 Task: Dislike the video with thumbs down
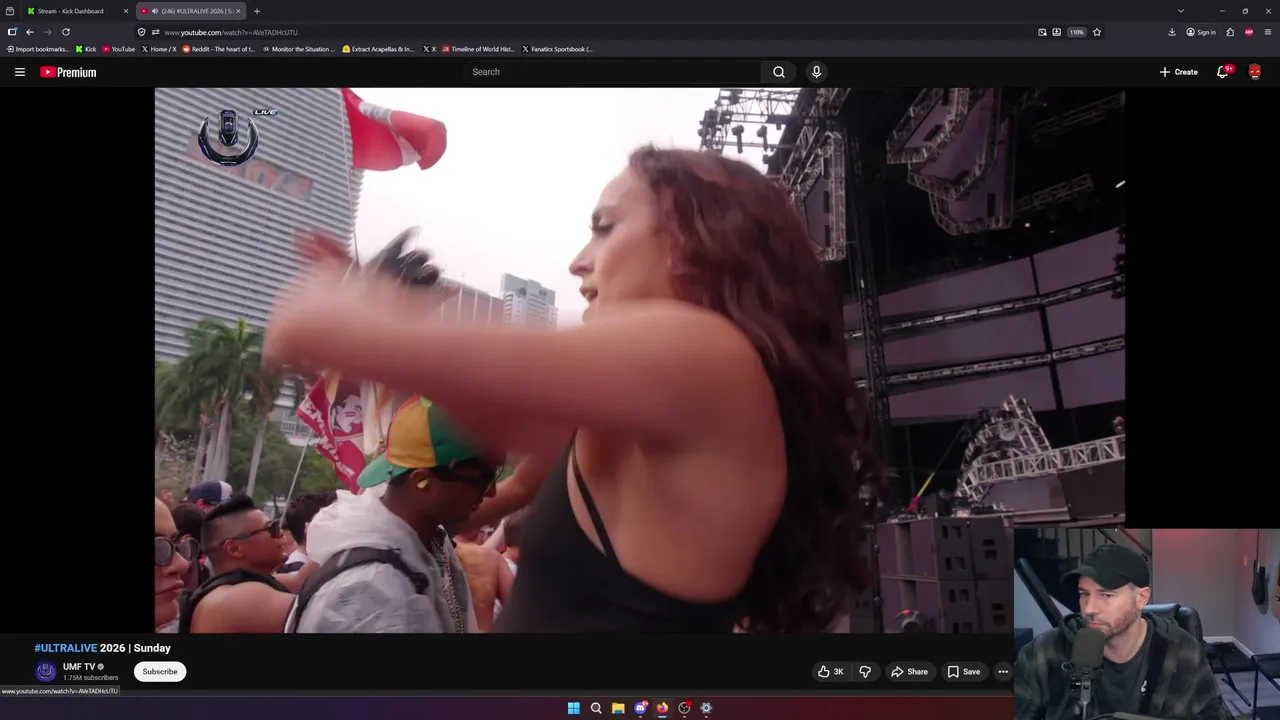865,672
